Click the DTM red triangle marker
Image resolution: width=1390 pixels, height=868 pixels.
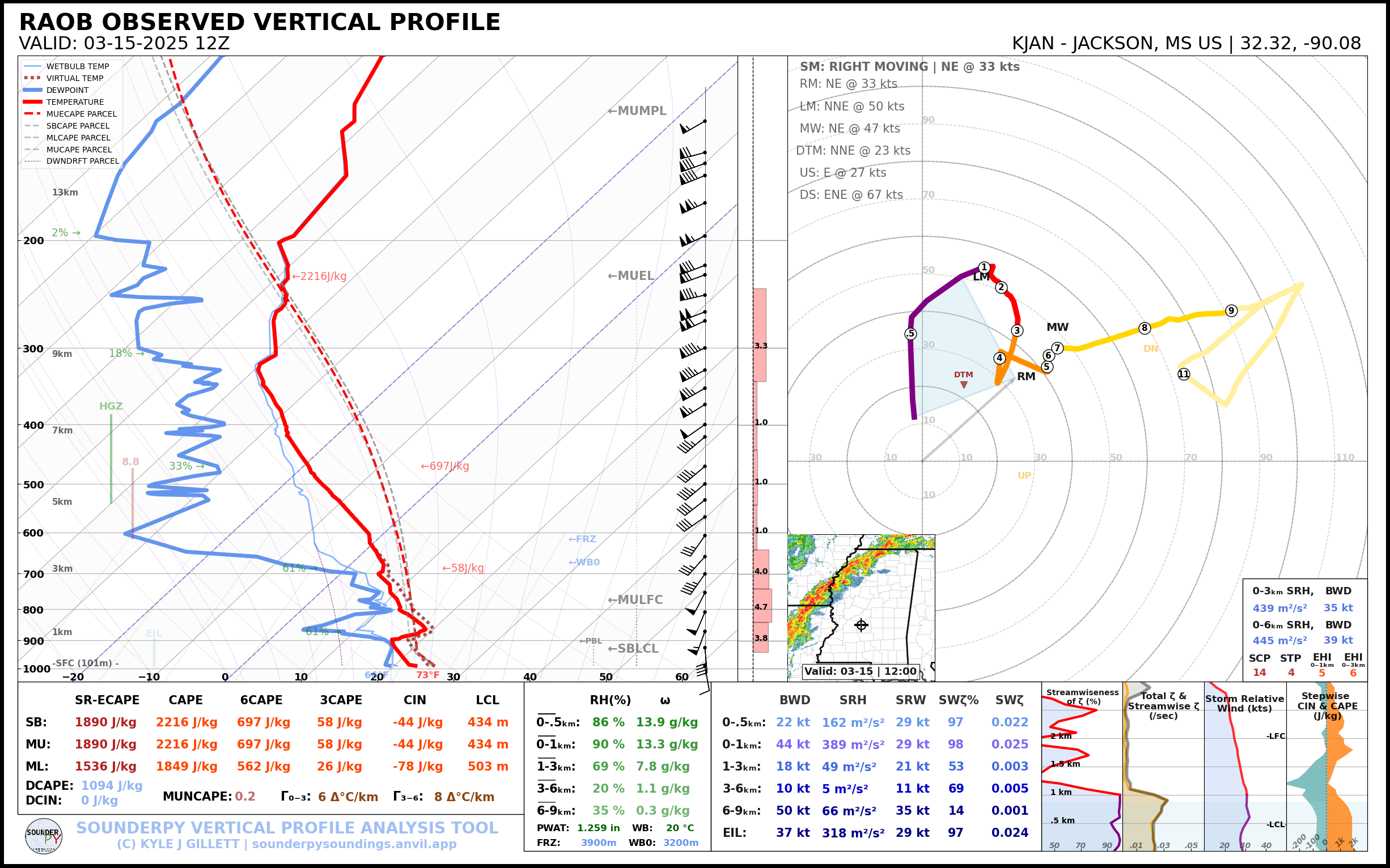coord(964,385)
